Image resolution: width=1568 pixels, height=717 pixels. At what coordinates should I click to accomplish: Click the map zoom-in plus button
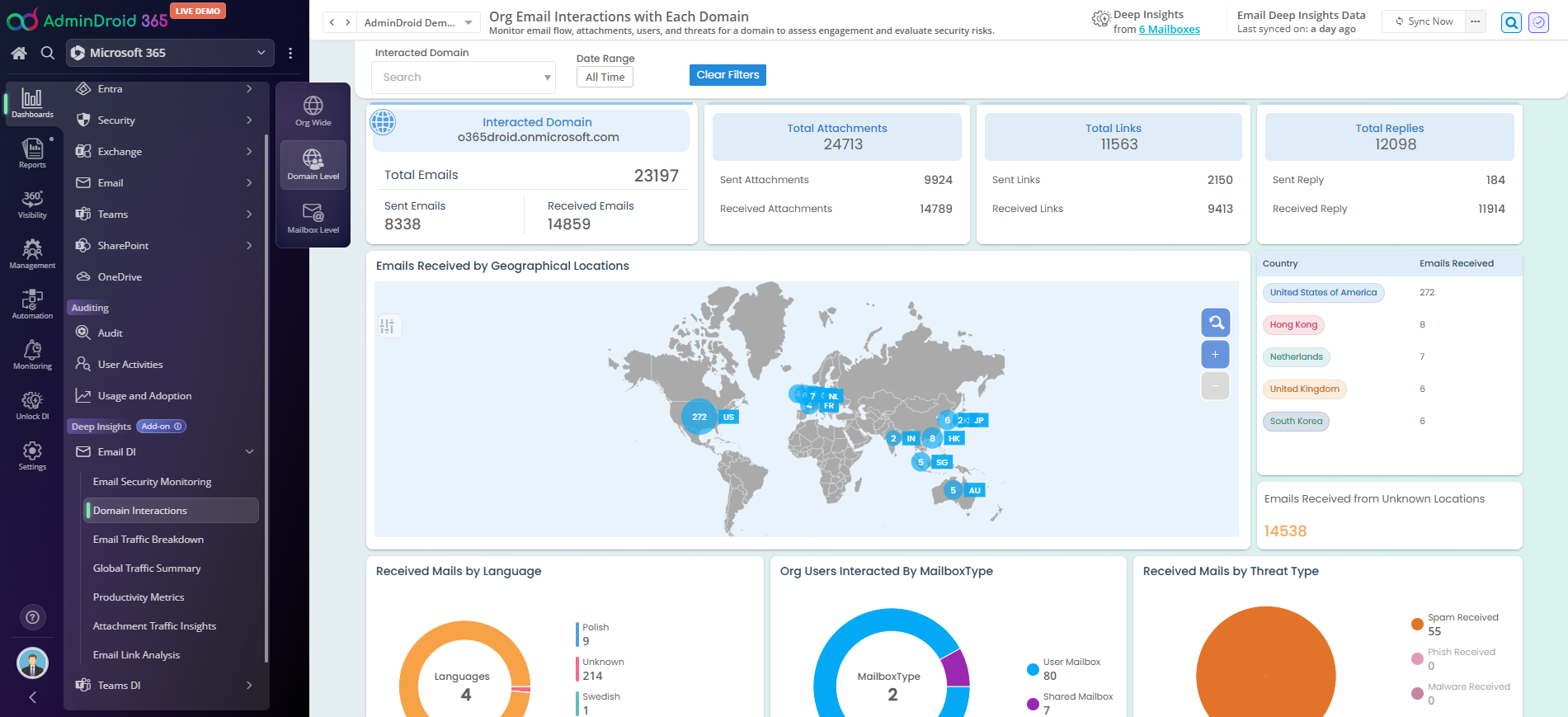pyautogui.click(x=1215, y=354)
